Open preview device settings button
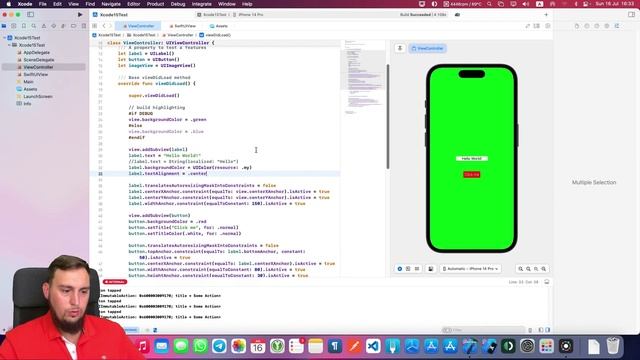640x360 pixels. click(431, 269)
